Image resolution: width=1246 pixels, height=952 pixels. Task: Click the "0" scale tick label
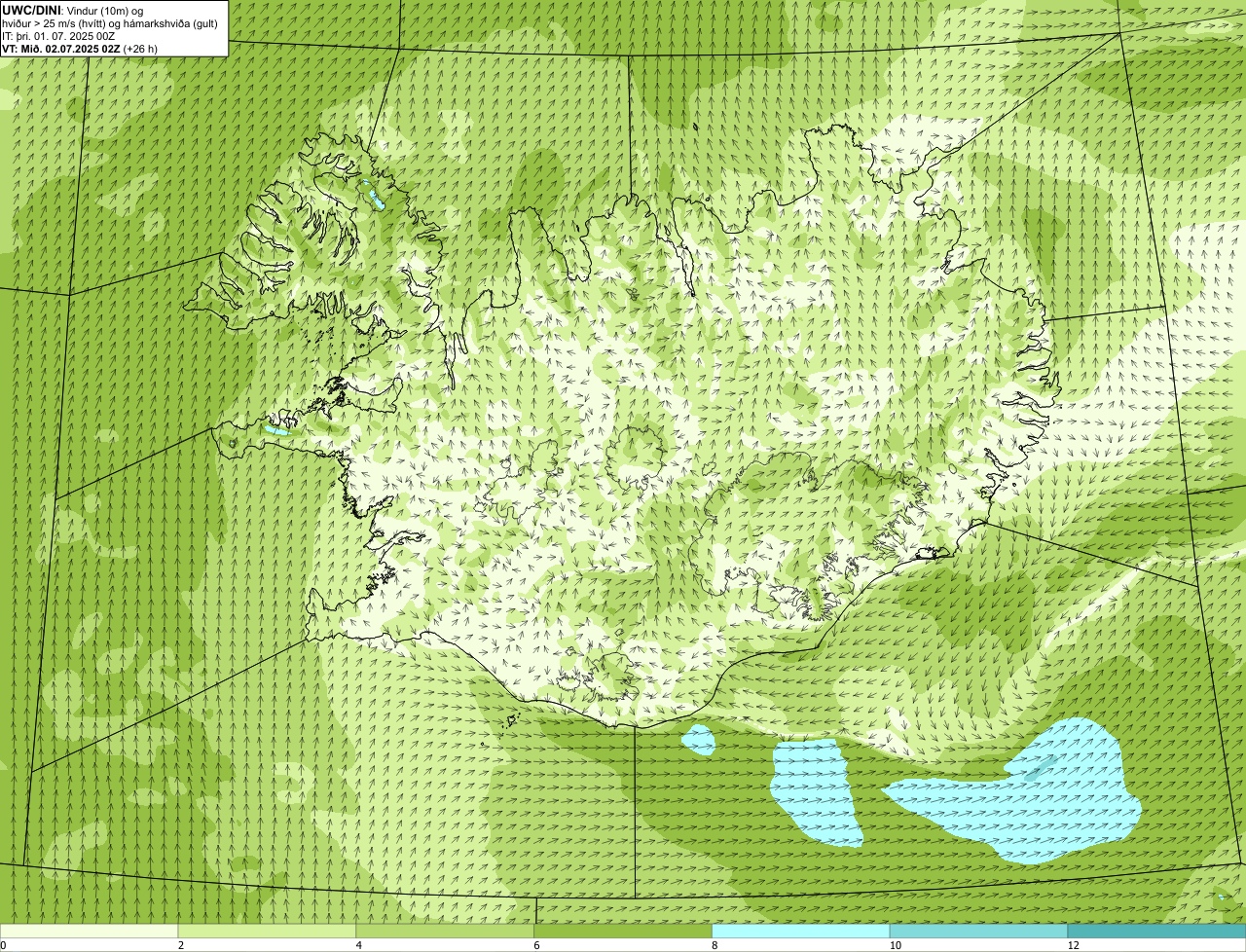coord(3,945)
